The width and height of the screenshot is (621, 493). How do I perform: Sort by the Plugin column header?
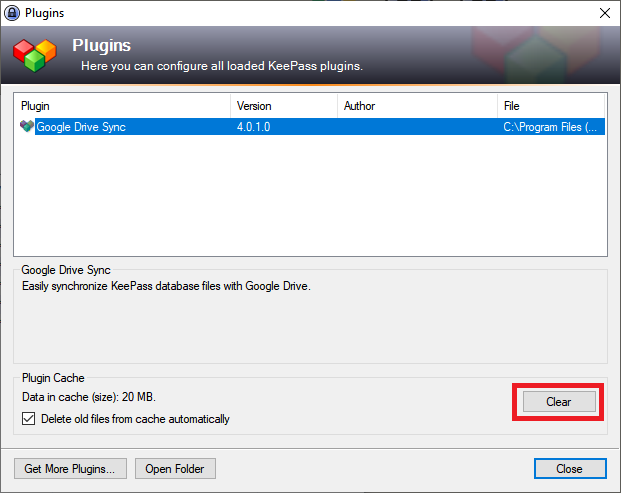[122, 106]
